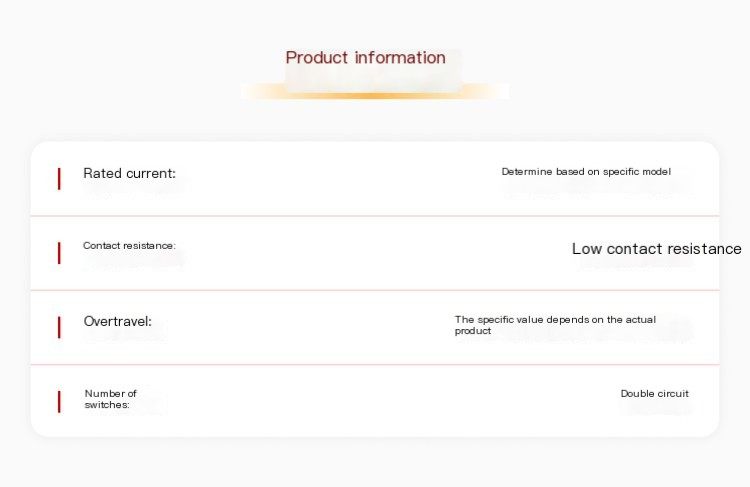Click the word 'product' in Overtravel value
750x487 pixels.
pos(473,331)
